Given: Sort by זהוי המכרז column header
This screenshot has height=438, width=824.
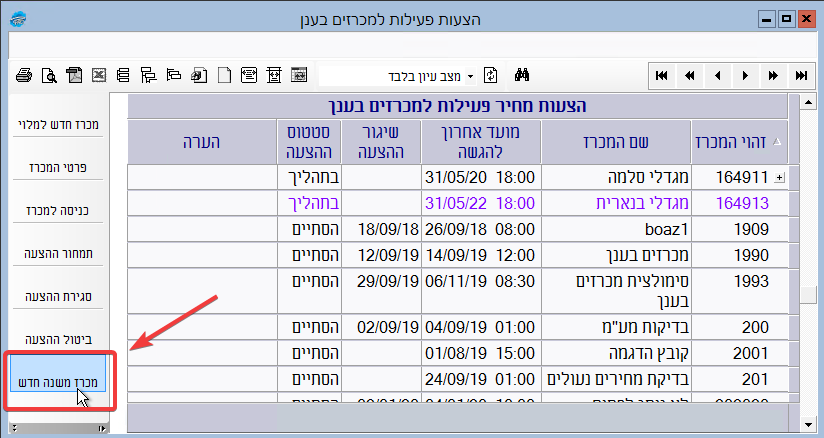Looking at the screenshot, I should tap(739, 142).
